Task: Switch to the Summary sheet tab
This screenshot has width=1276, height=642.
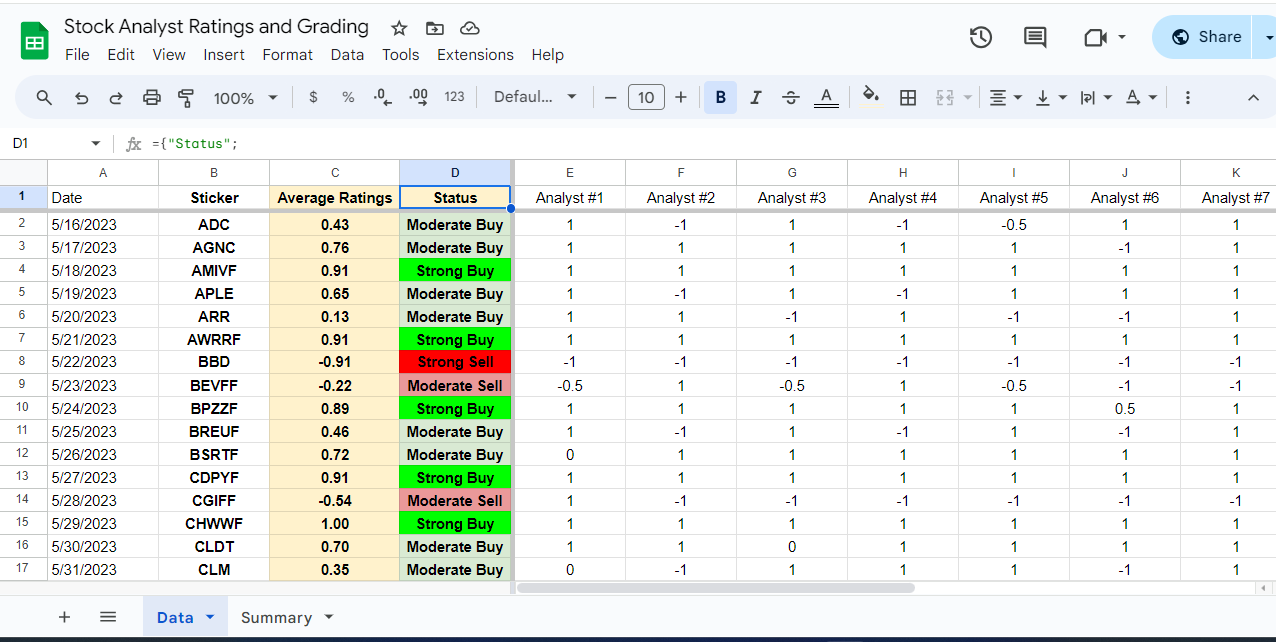Action: coord(277,617)
